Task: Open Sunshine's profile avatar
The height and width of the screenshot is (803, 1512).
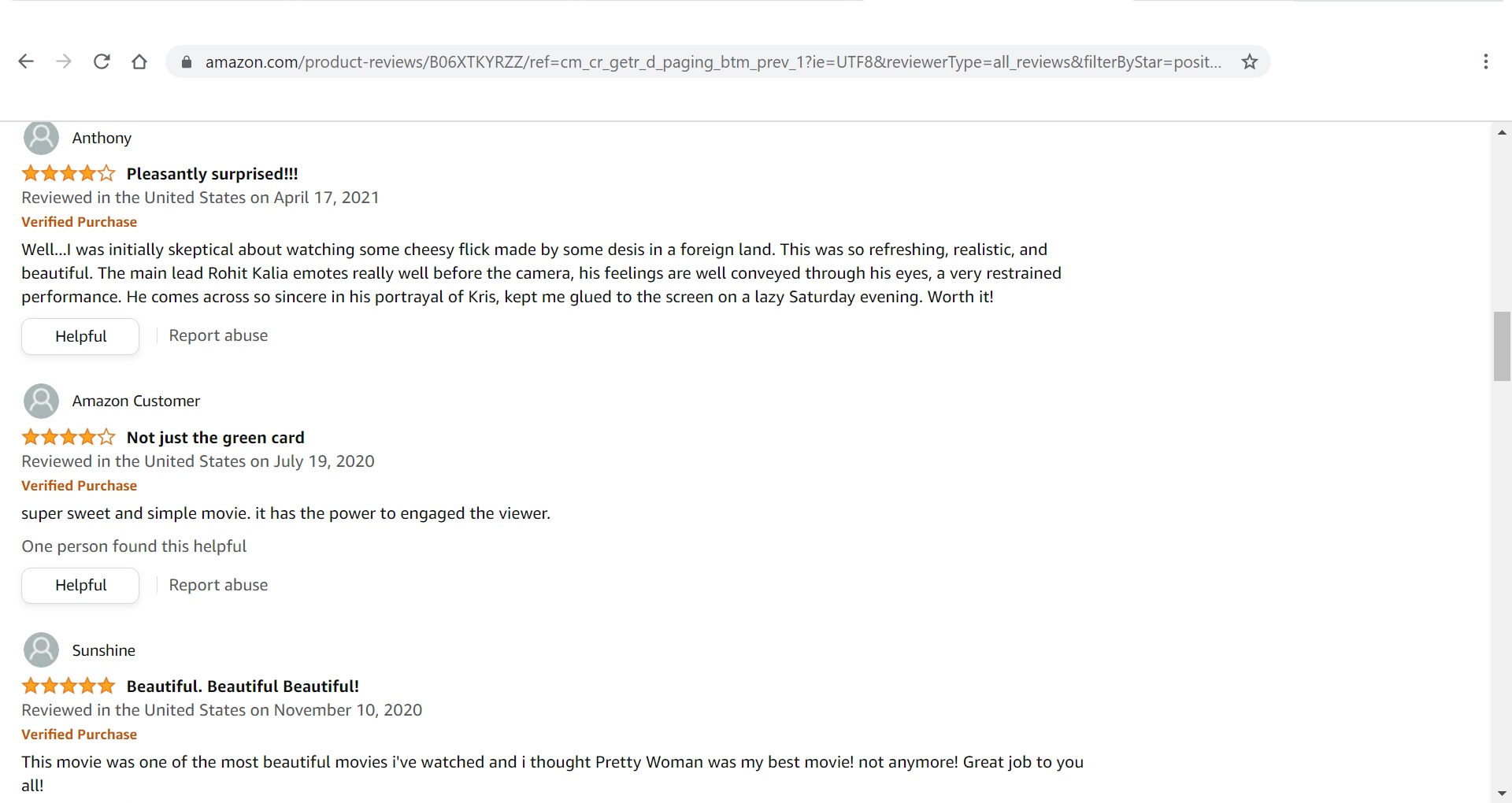Action: (x=41, y=650)
